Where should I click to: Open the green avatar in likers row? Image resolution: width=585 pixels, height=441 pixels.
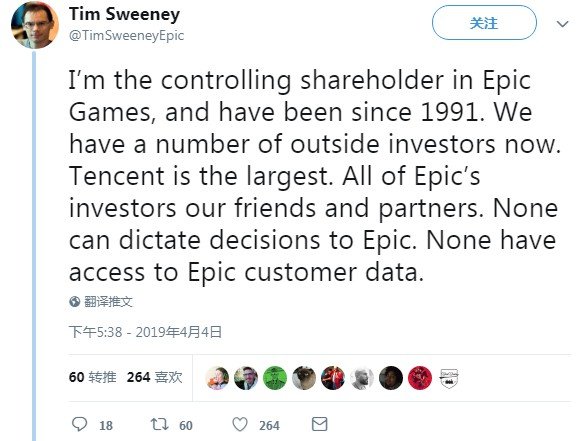pos(275,378)
